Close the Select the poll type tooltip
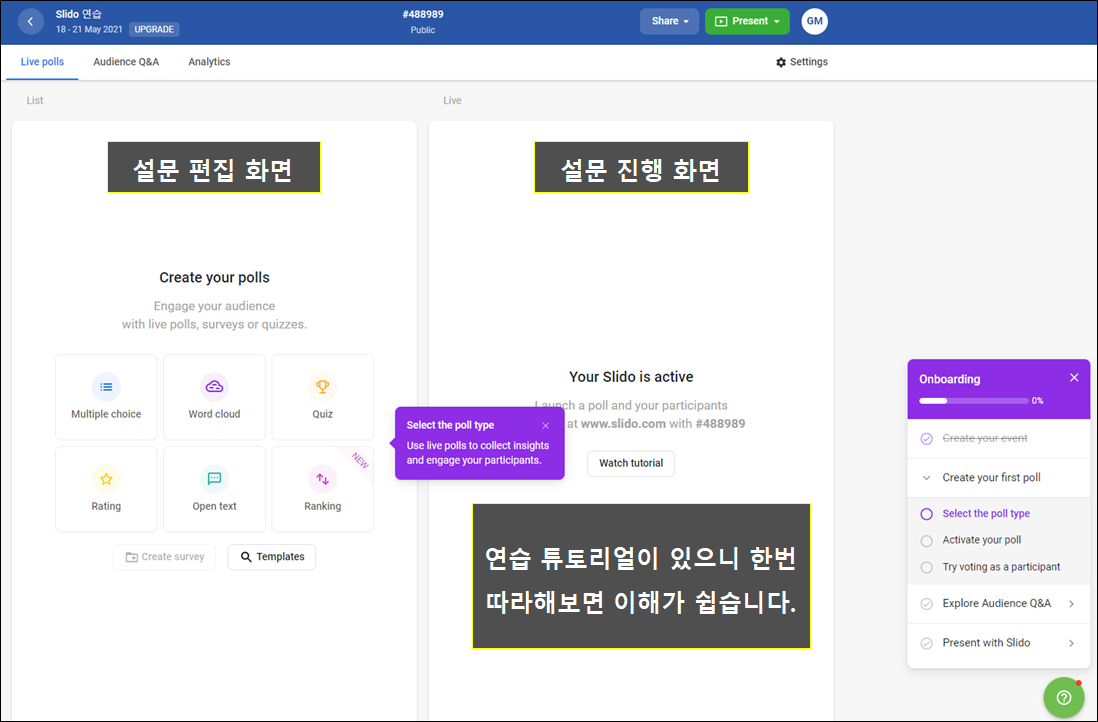The image size is (1098, 722). click(x=545, y=426)
